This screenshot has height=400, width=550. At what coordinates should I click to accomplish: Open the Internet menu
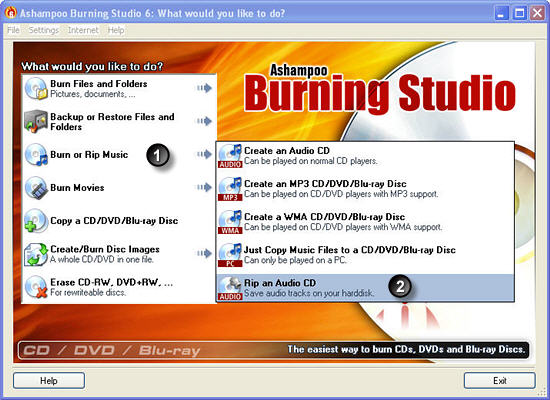[83, 30]
